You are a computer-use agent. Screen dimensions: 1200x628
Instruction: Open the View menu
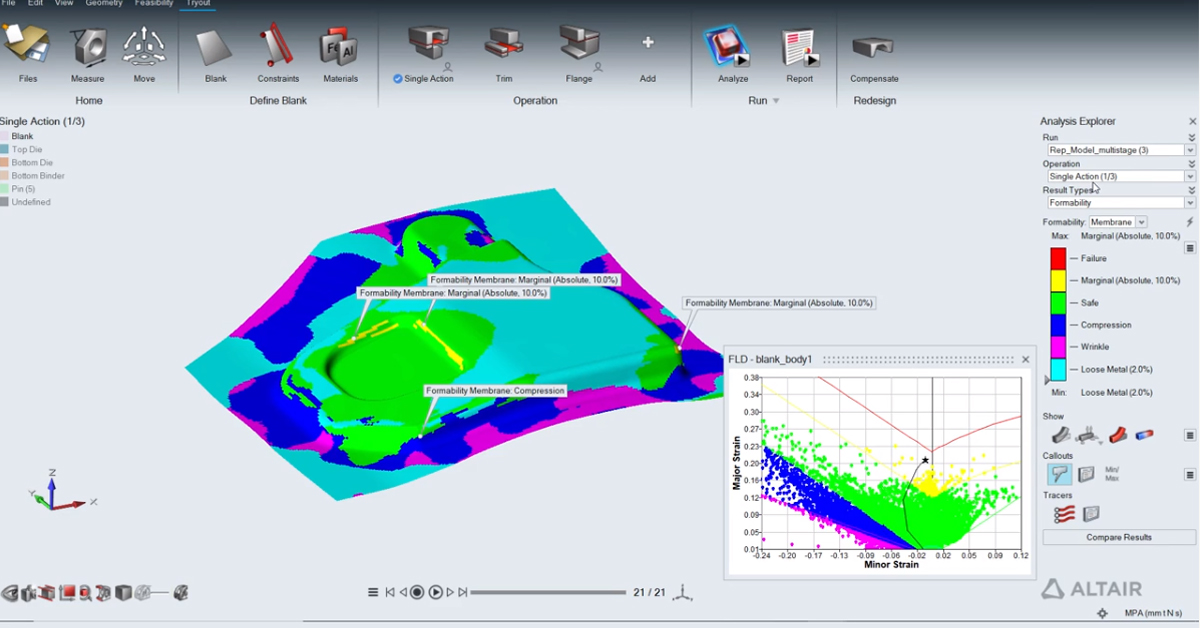pos(64,4)
